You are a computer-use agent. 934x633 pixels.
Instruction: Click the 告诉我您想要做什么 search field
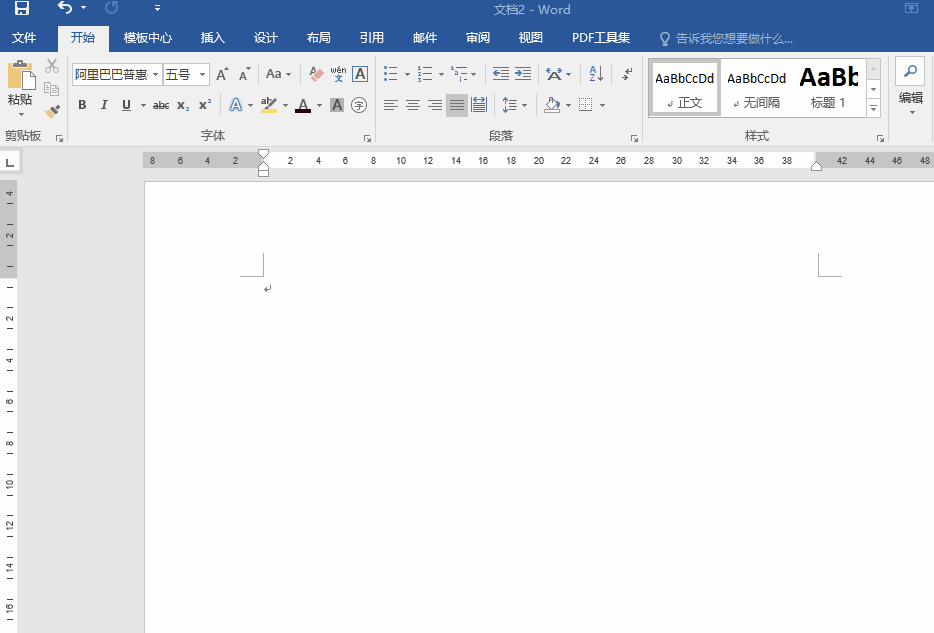[734, 39]
